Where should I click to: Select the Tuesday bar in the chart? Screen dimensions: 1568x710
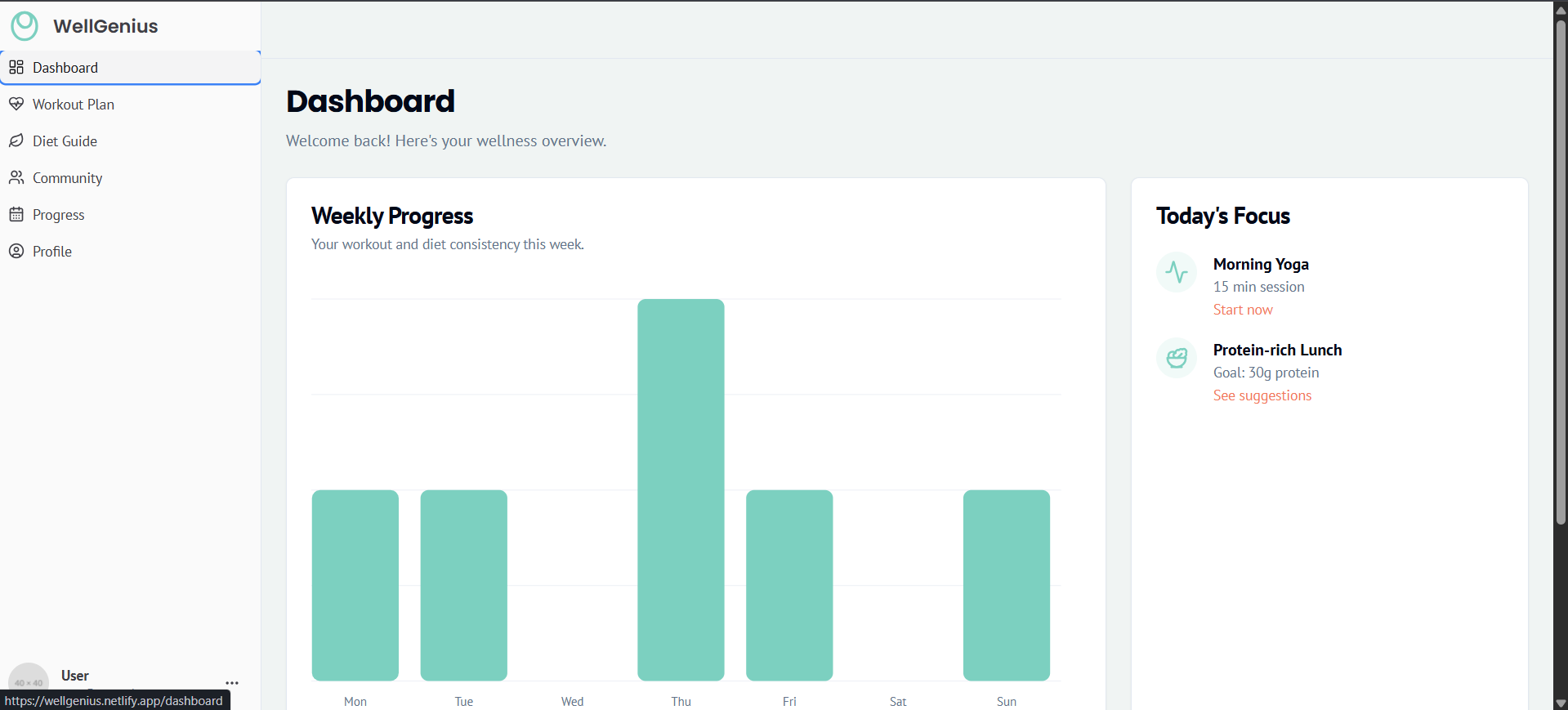pos(464,585)
